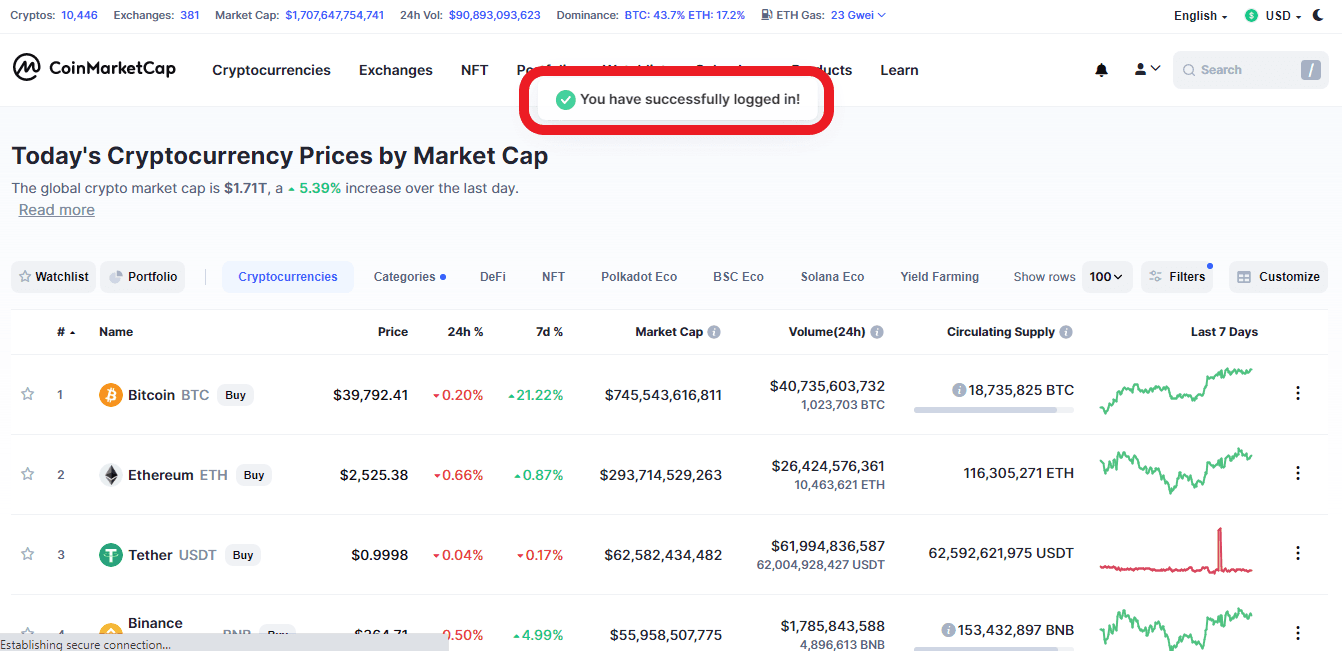This screenshot has width=1342, height=651.
Task: Open the NFT menu
Action: point(474,70)
